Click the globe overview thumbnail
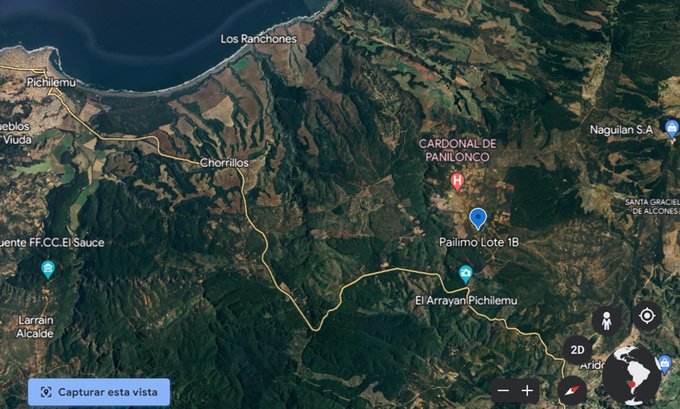The width and height of the screenshot is (680, 409). point(632,376)
